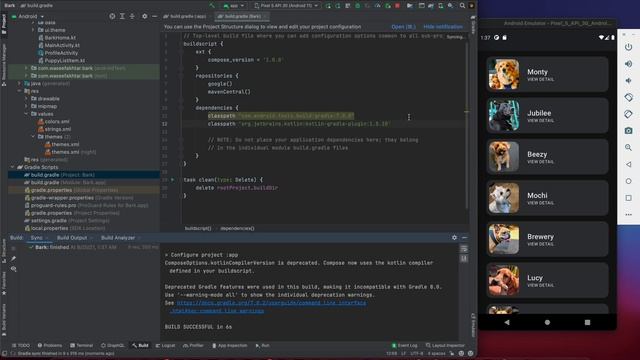Click the Search Everywhere magnifier icon
The image size is (640, 360).
[x=462, y=6]
